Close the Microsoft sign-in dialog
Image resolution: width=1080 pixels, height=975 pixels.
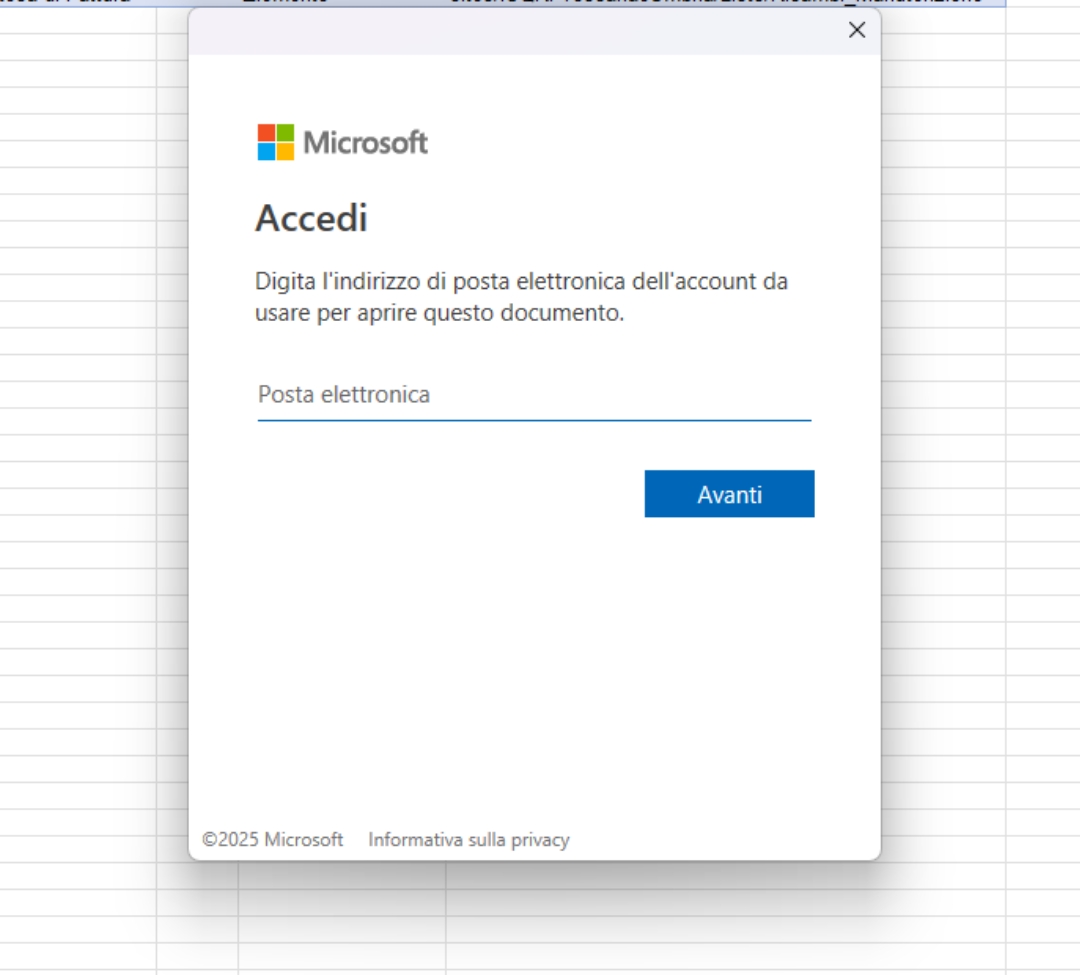[857, 30]
